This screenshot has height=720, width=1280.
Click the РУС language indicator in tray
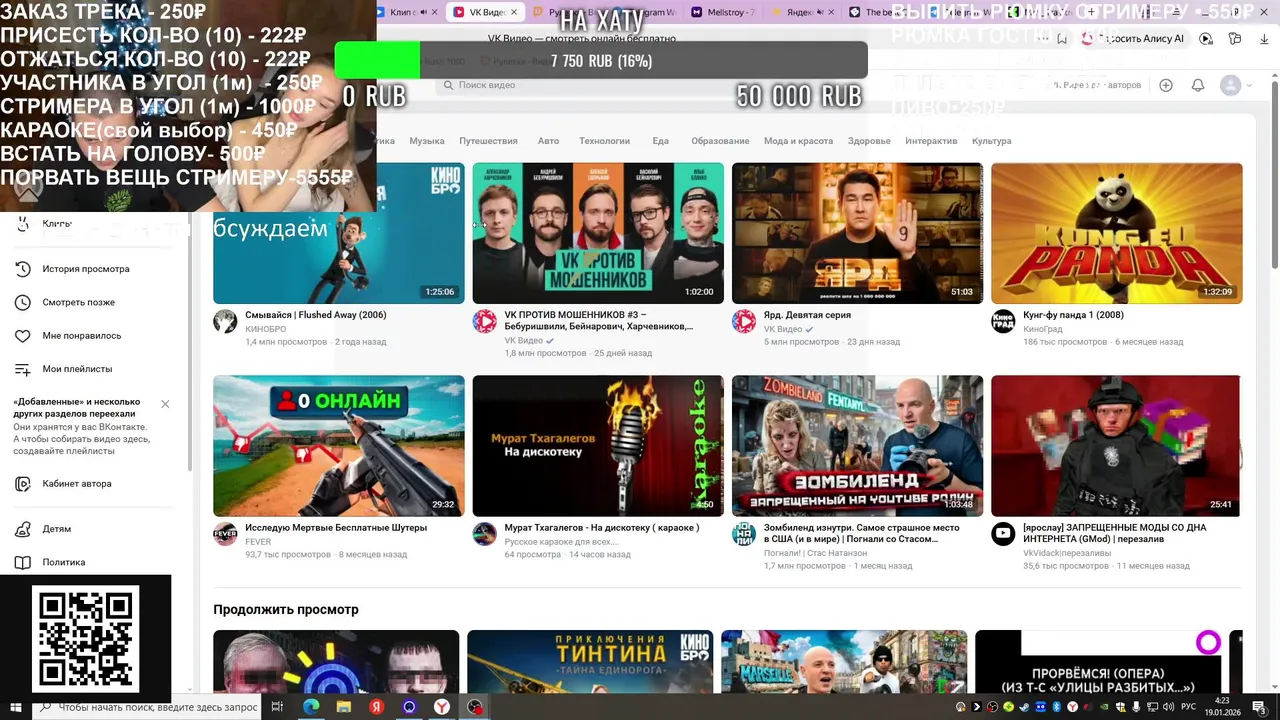(x=1190, y=707)
